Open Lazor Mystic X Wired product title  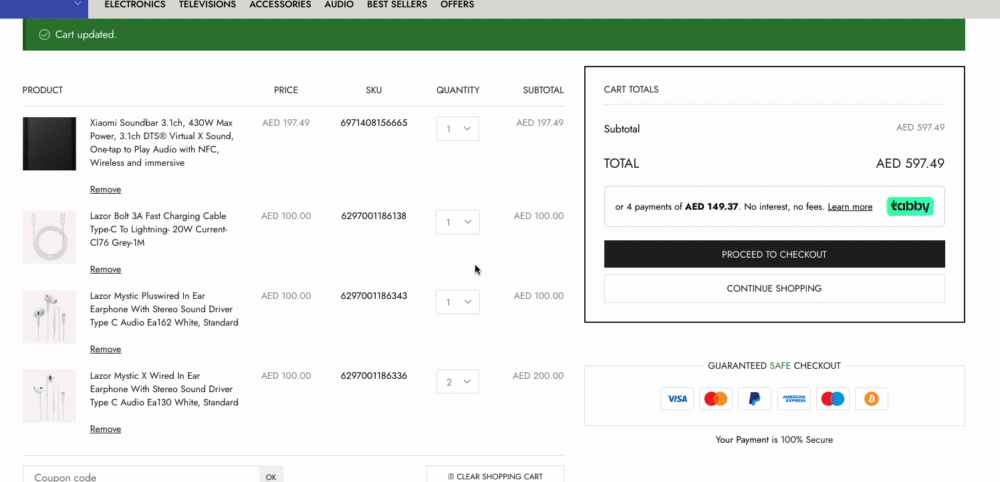[164, 389]
